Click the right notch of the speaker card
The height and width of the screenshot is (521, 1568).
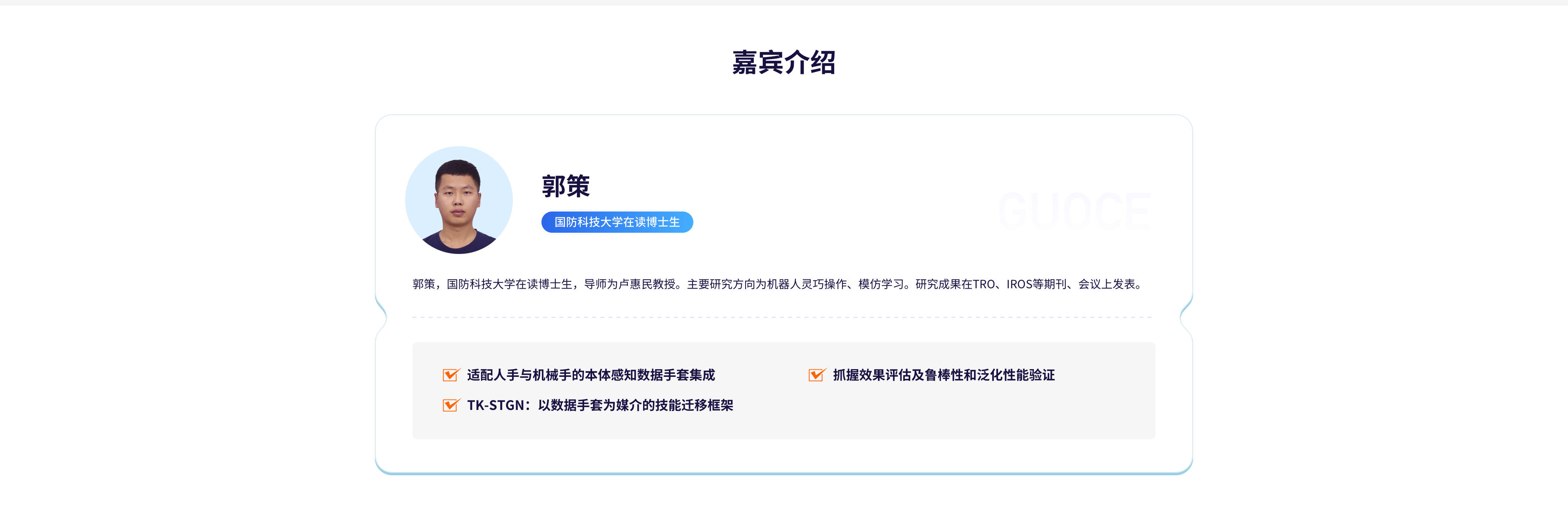click(1186, 316)
